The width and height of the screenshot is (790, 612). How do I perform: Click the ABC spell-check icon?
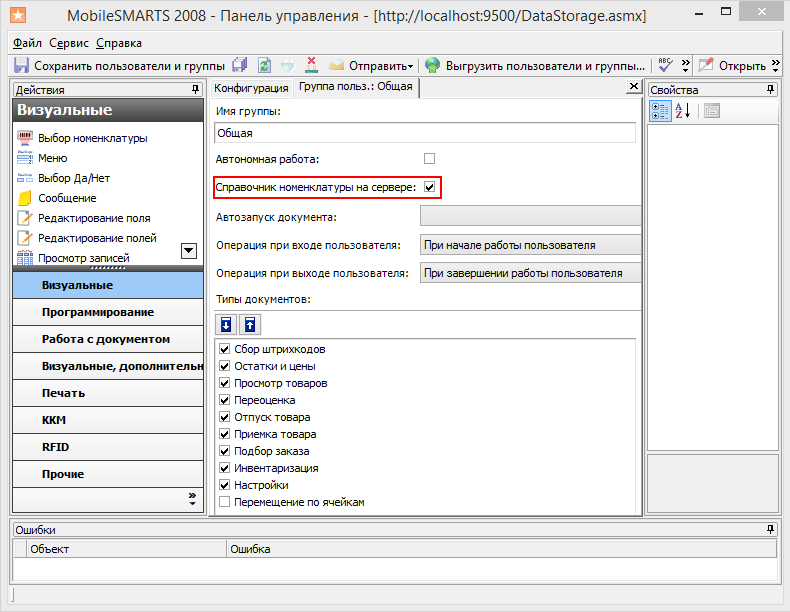tap(665, 65)
